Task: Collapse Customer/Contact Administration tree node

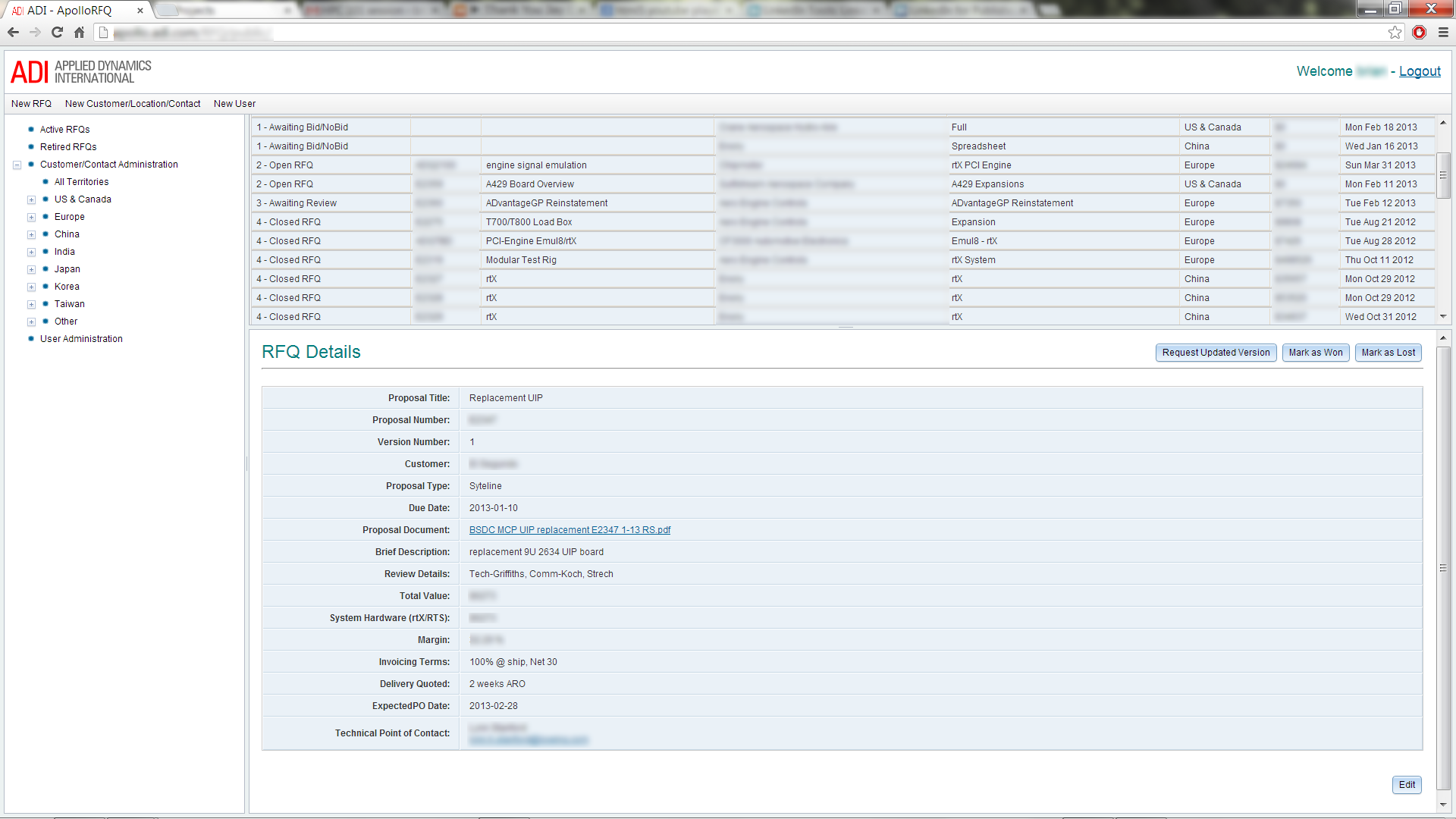Action: pyautogui.click(x=17, y=165)
